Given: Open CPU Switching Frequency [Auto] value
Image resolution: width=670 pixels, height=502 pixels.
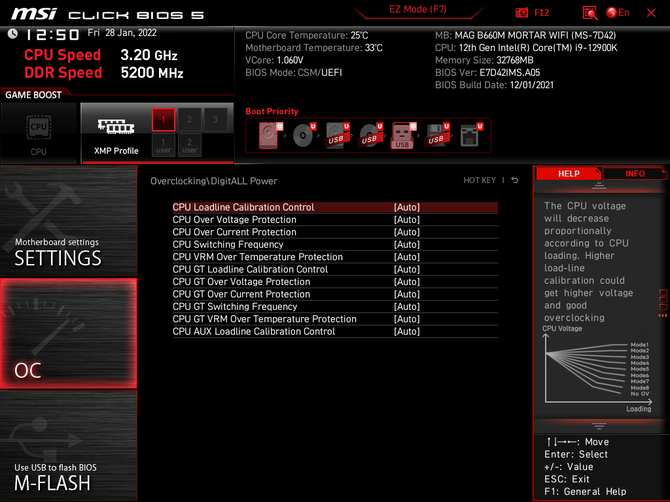Looking at the screenshot, I should (406, 244).
